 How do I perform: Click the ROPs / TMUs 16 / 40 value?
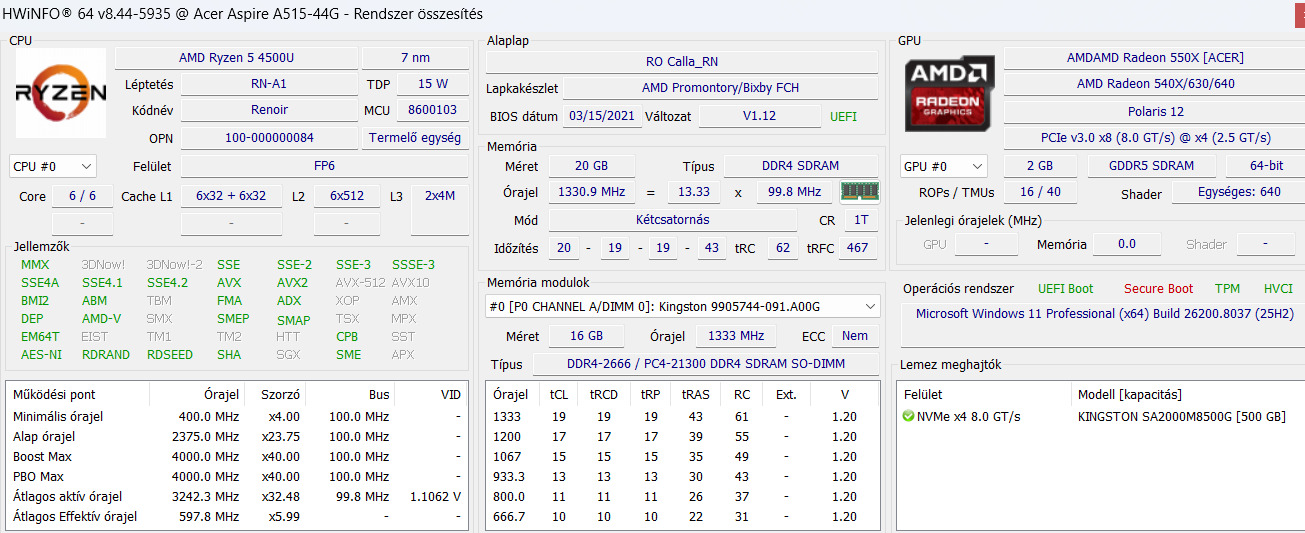[x=1040, y=192]
